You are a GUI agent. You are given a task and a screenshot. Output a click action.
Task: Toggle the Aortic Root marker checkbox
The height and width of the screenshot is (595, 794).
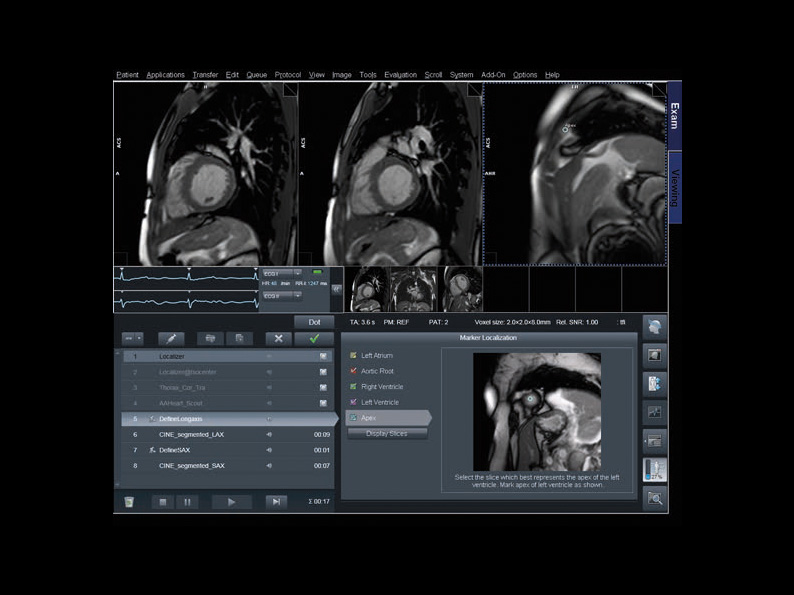353,371
